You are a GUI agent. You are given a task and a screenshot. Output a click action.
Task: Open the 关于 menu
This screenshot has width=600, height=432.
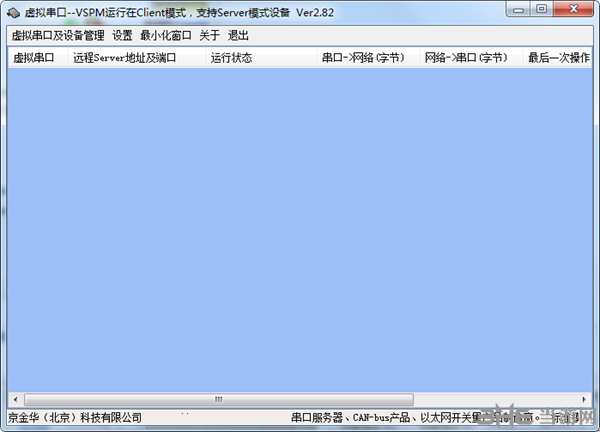pos(209,36)
